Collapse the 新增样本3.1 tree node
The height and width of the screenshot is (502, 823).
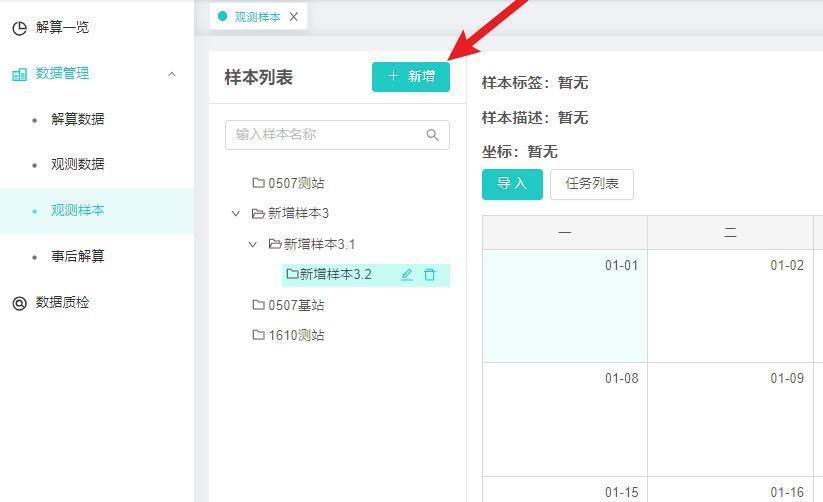tap(253, 244)
